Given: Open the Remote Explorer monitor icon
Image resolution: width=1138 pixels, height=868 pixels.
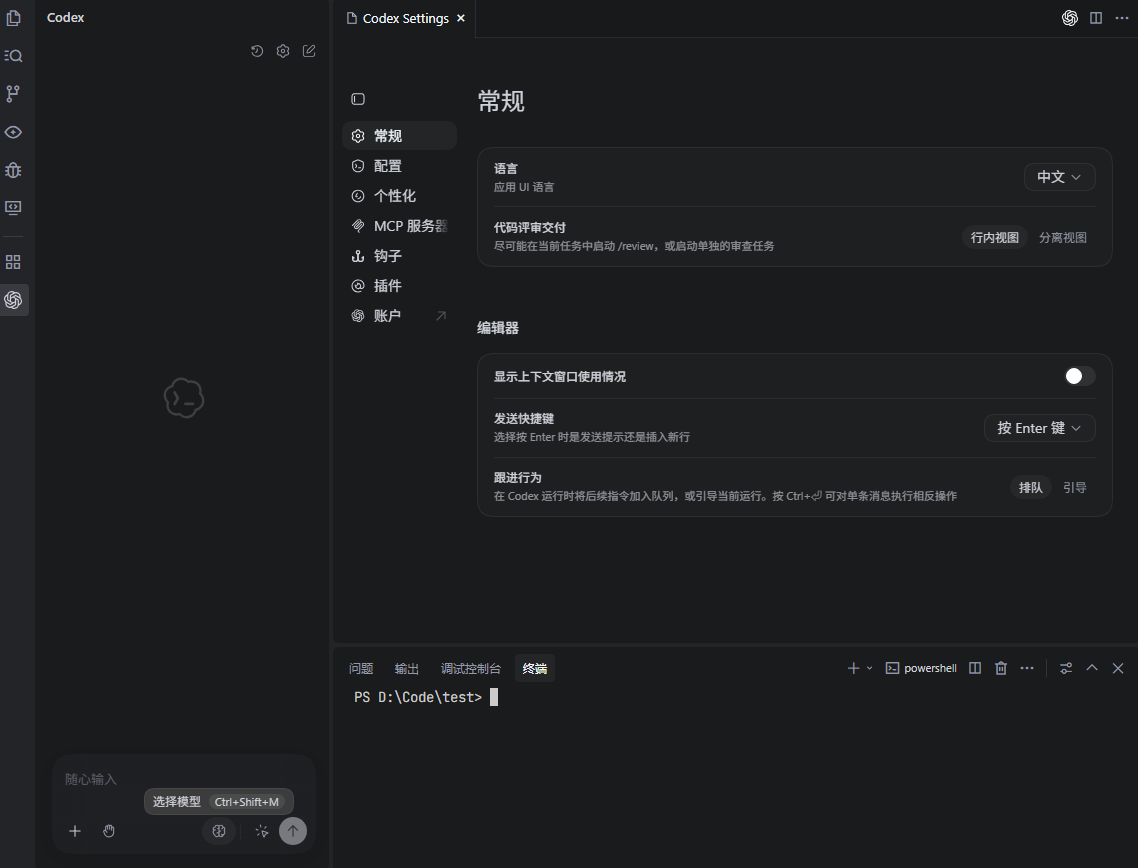Looking at the screenshot, I should click(x=13, y=208).
